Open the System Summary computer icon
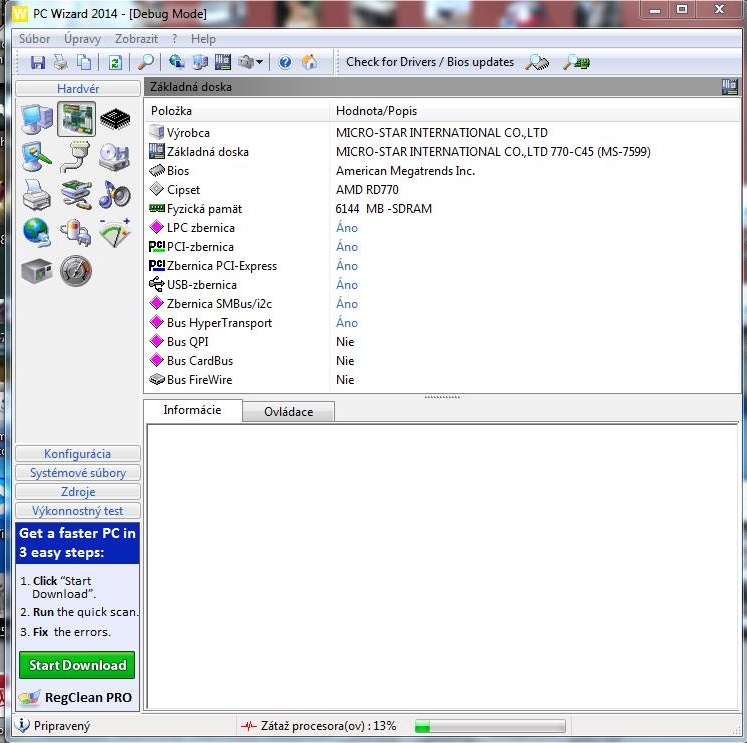 click(x=37, y=120)
